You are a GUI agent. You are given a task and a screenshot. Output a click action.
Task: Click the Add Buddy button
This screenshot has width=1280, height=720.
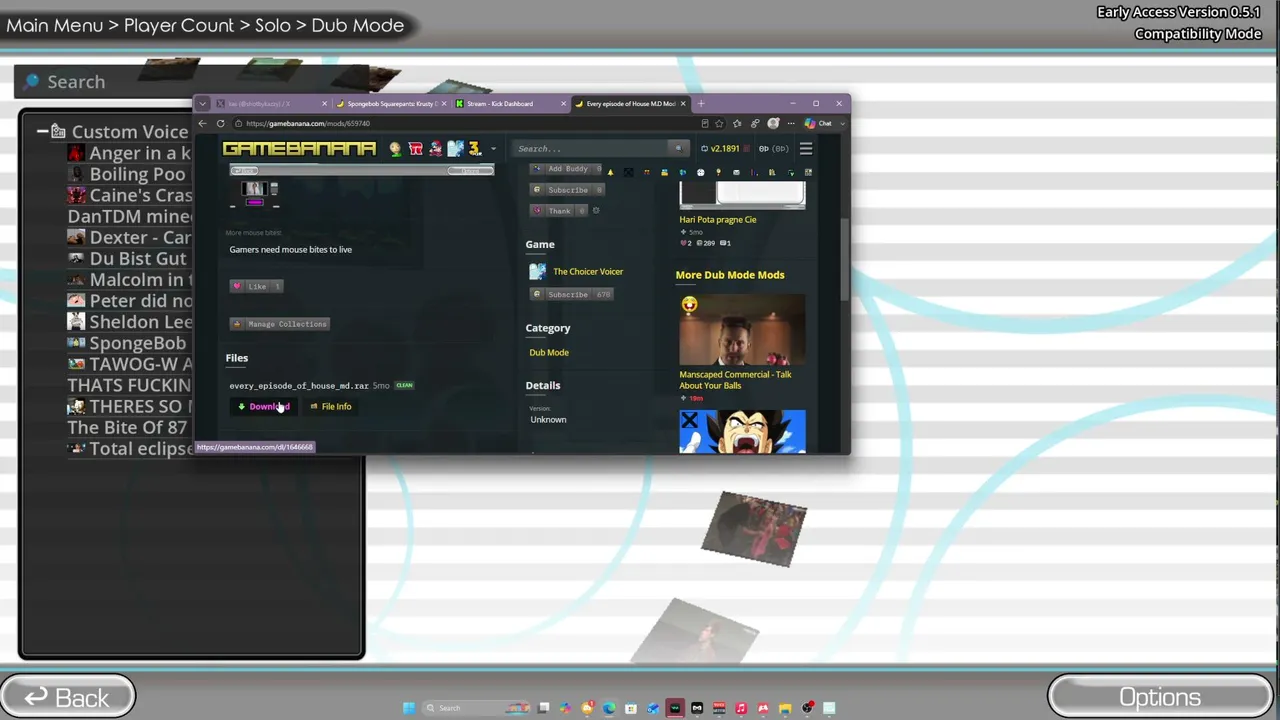point(567,169)
